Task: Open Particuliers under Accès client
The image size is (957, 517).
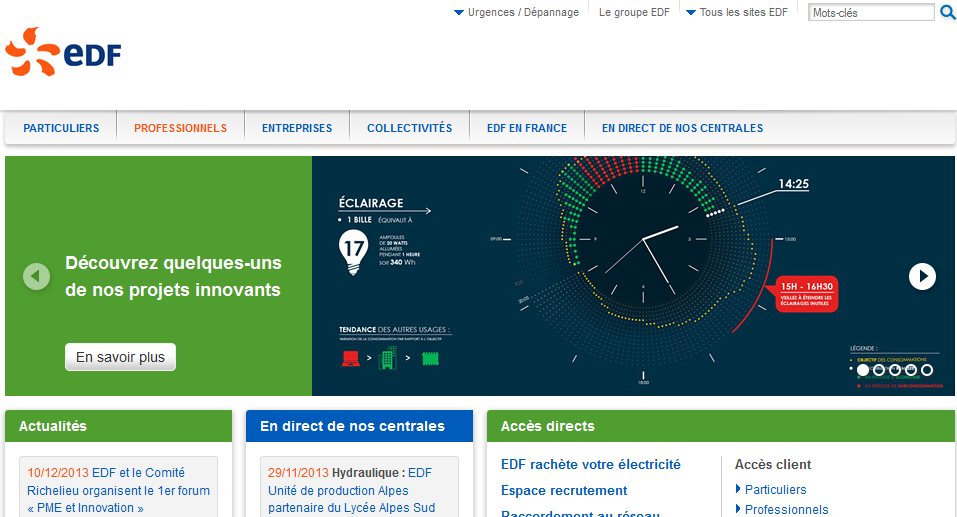Action: tap(776, 490)
